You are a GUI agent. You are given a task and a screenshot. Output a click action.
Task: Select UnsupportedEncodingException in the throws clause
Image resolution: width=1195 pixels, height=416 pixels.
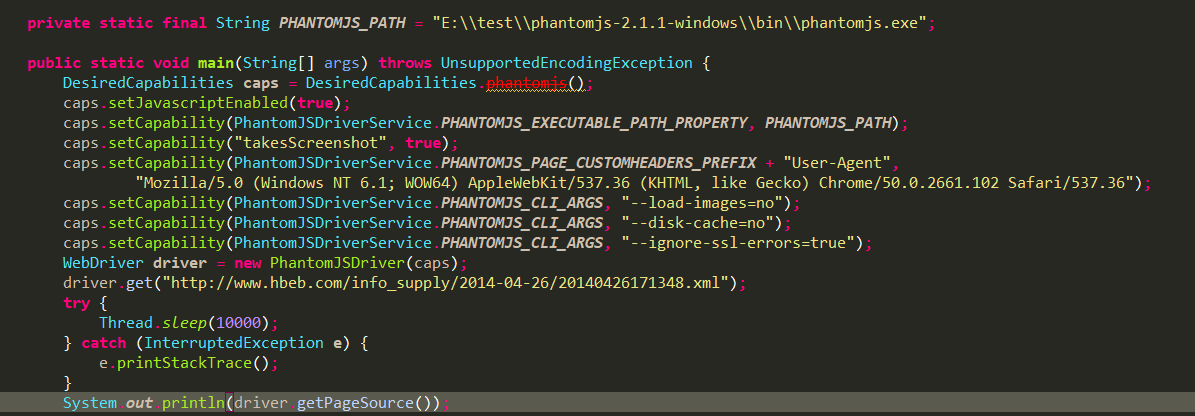coord(566,62)
